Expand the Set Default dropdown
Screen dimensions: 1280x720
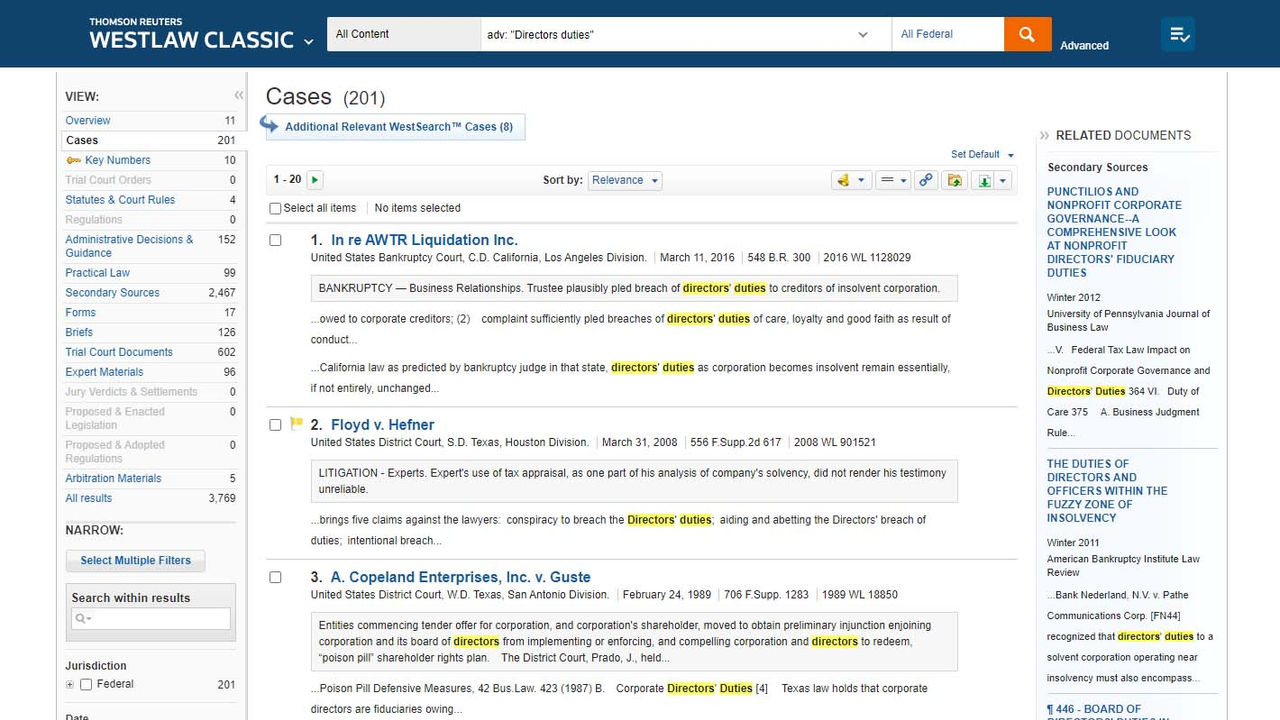click(982, 155)
